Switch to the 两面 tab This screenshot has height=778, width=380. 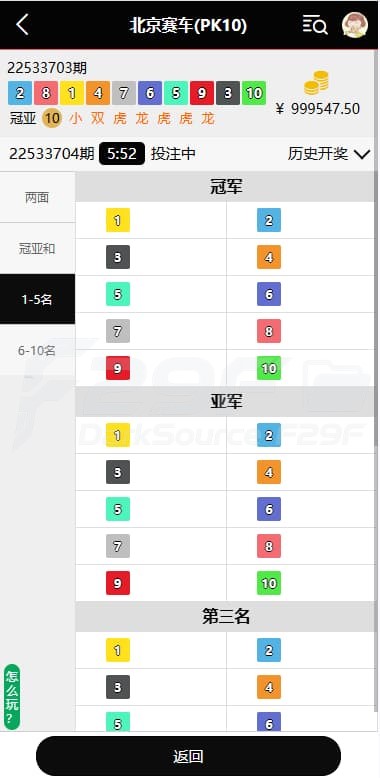click(x=38, y=197)
